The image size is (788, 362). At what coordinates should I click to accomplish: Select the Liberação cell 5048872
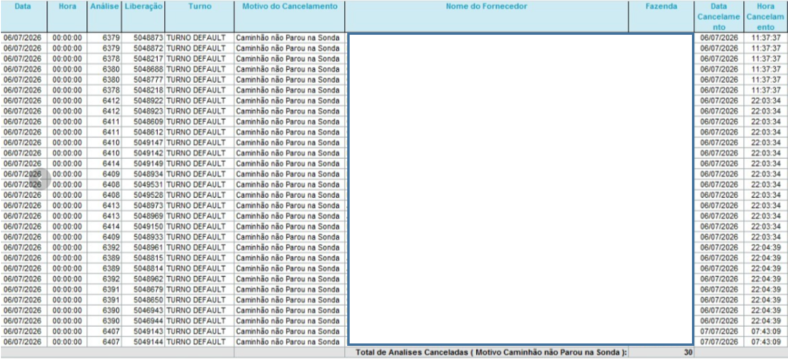[143, 48]
